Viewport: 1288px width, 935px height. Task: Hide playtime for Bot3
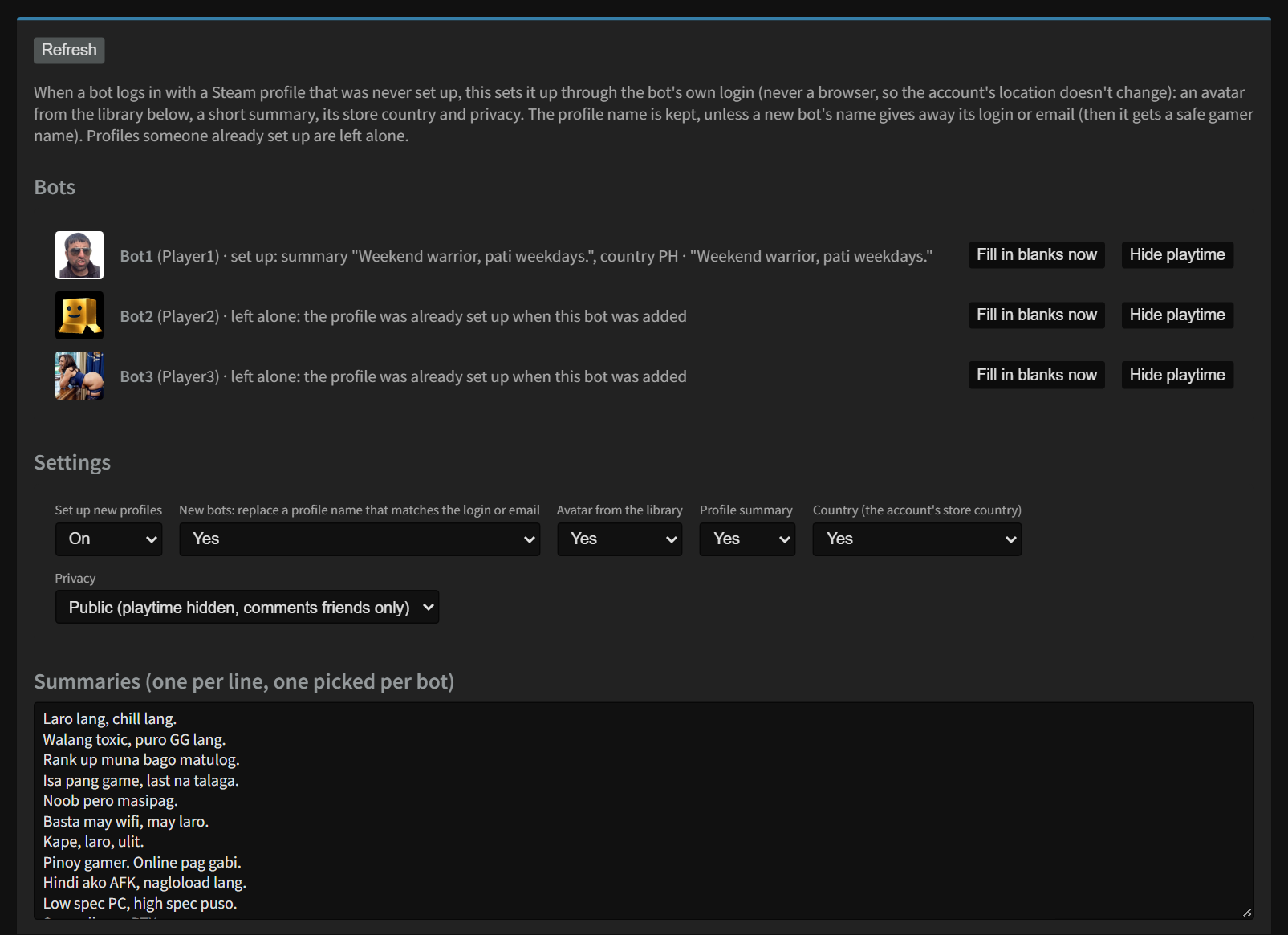tap(1177, 376)
